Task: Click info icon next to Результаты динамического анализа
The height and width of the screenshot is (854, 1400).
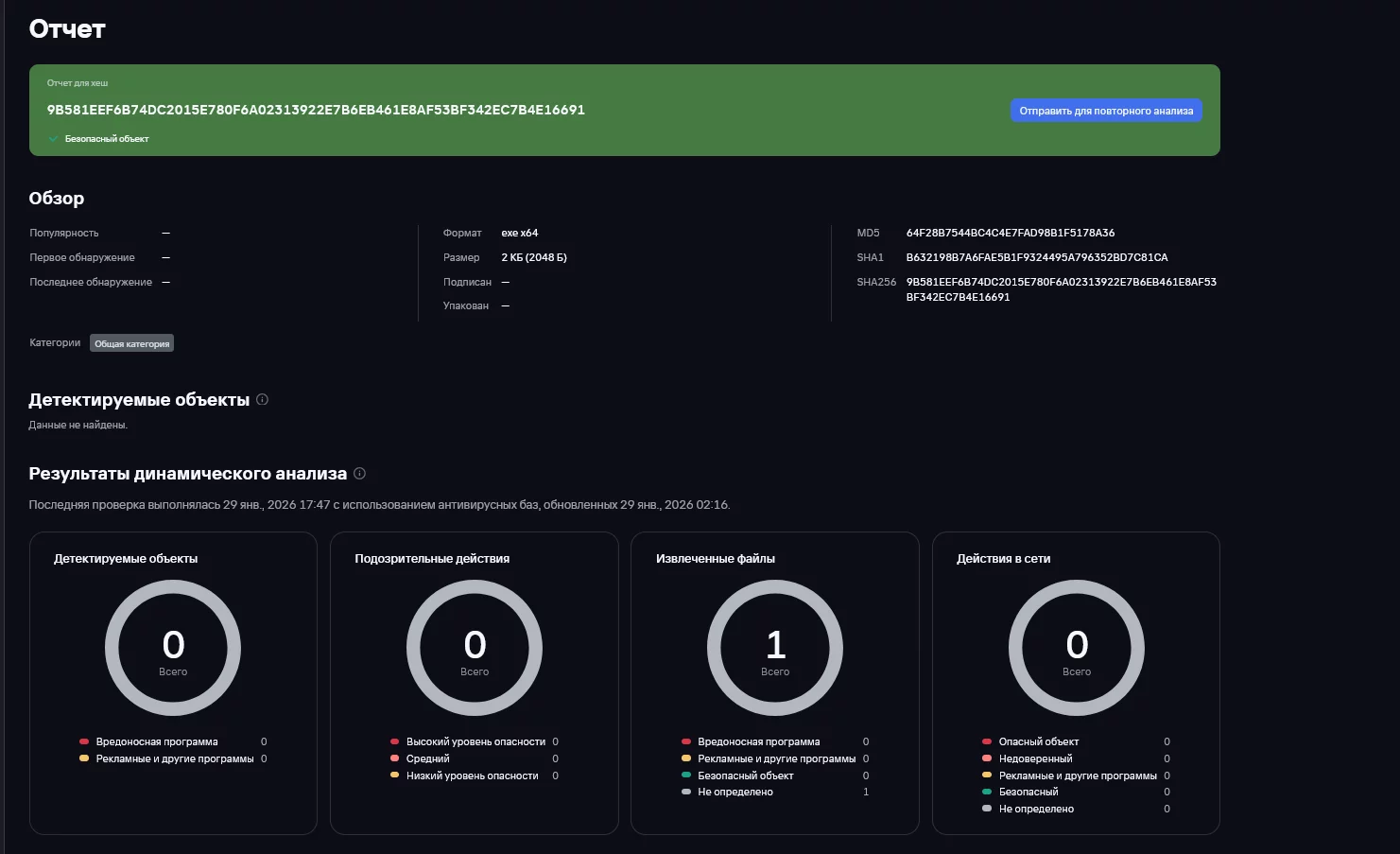Action: [359, 474]
